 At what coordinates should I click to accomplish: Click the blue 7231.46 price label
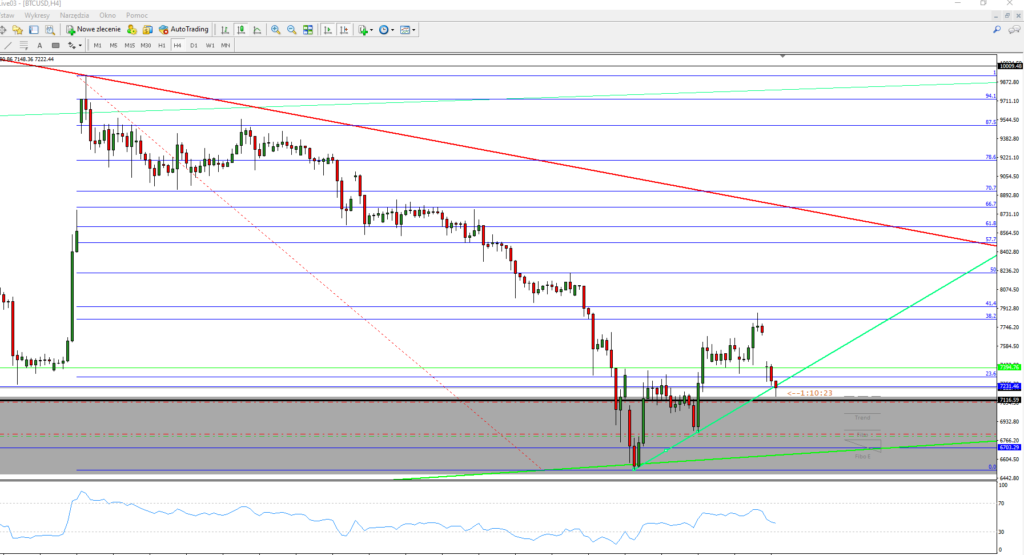pos(1010,387)
